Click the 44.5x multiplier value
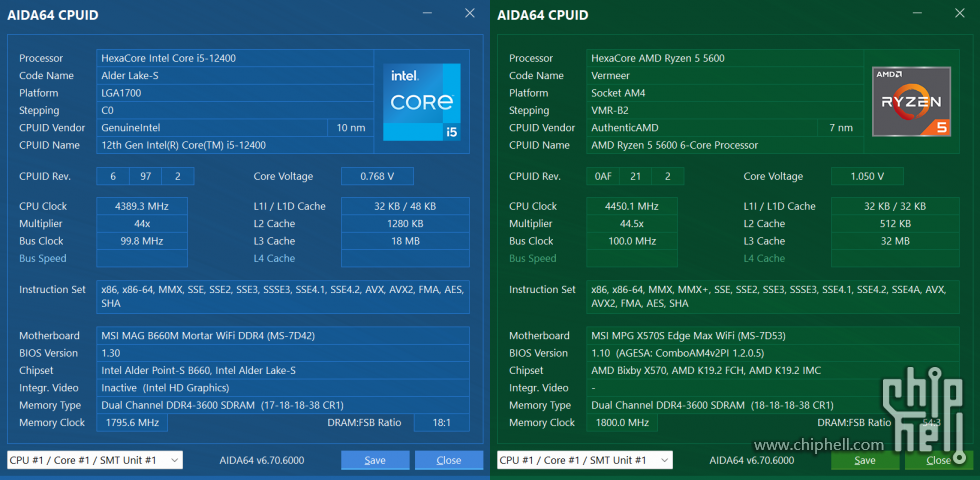Screen dimensions: 980x480 tap(632, 224)
